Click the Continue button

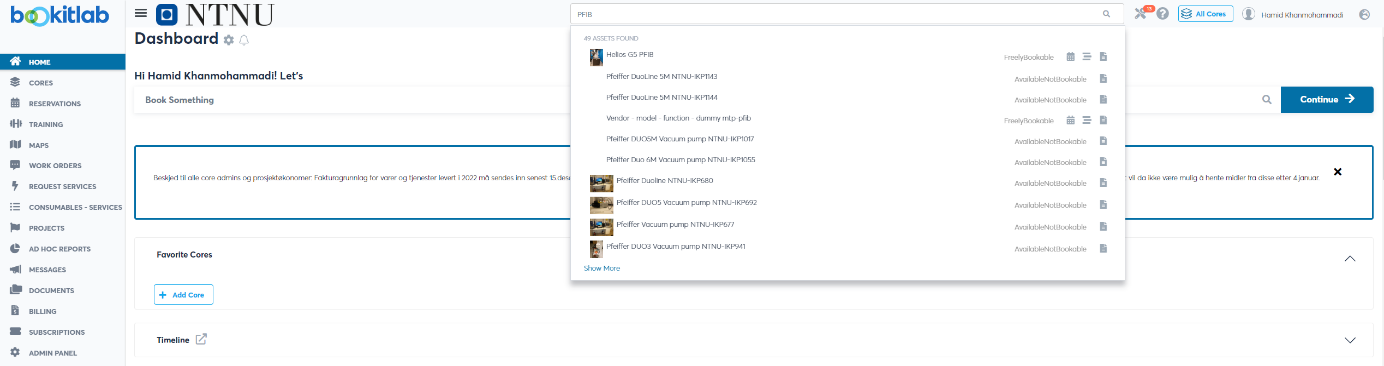(x=1327, y=99)
